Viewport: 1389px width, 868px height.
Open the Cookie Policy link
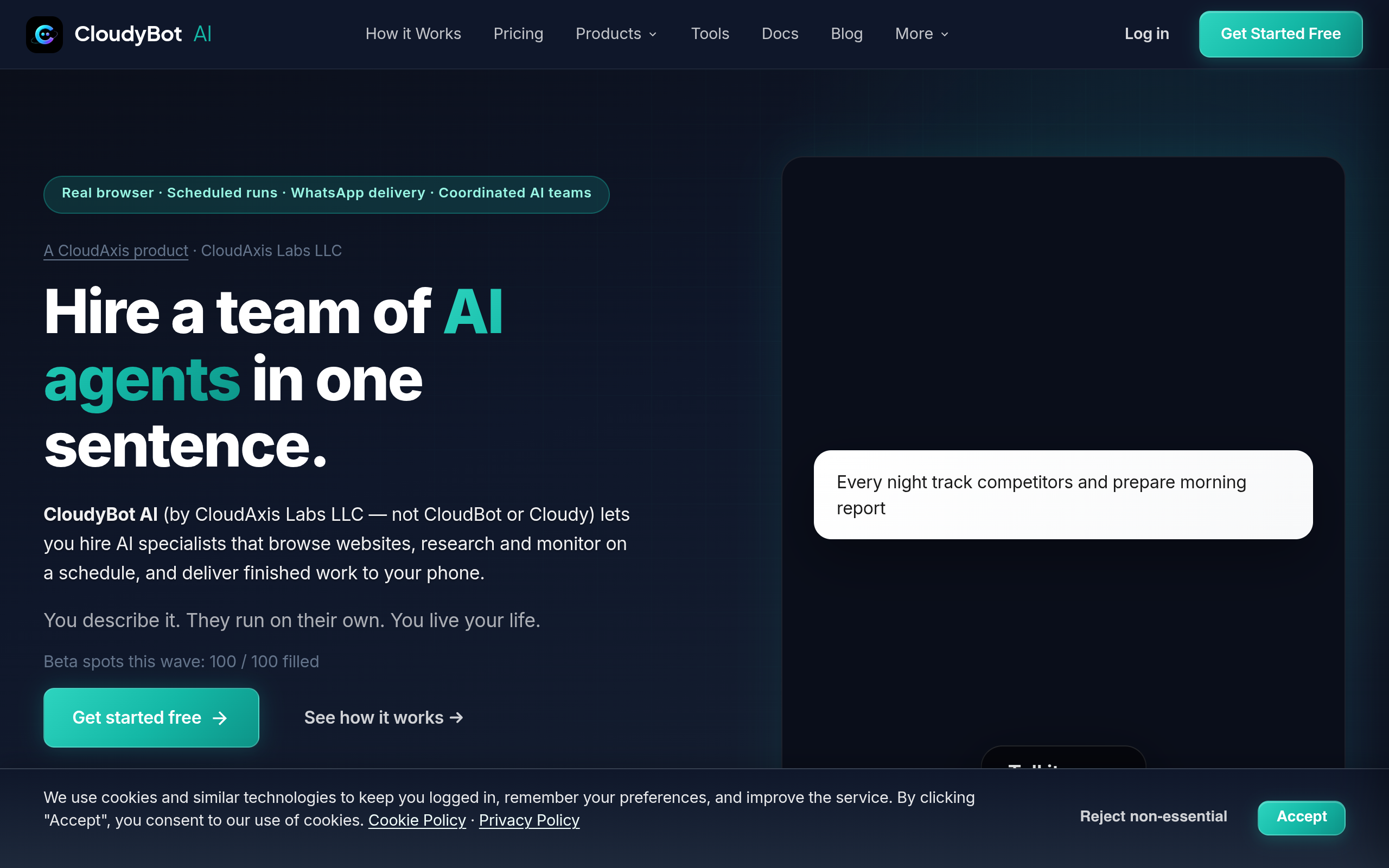tap(417, 820)
